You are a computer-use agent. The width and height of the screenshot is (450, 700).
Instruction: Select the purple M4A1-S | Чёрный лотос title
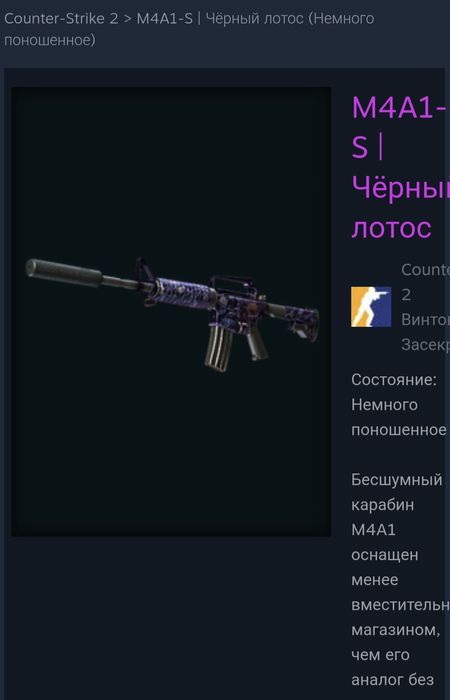click(400, 167)
